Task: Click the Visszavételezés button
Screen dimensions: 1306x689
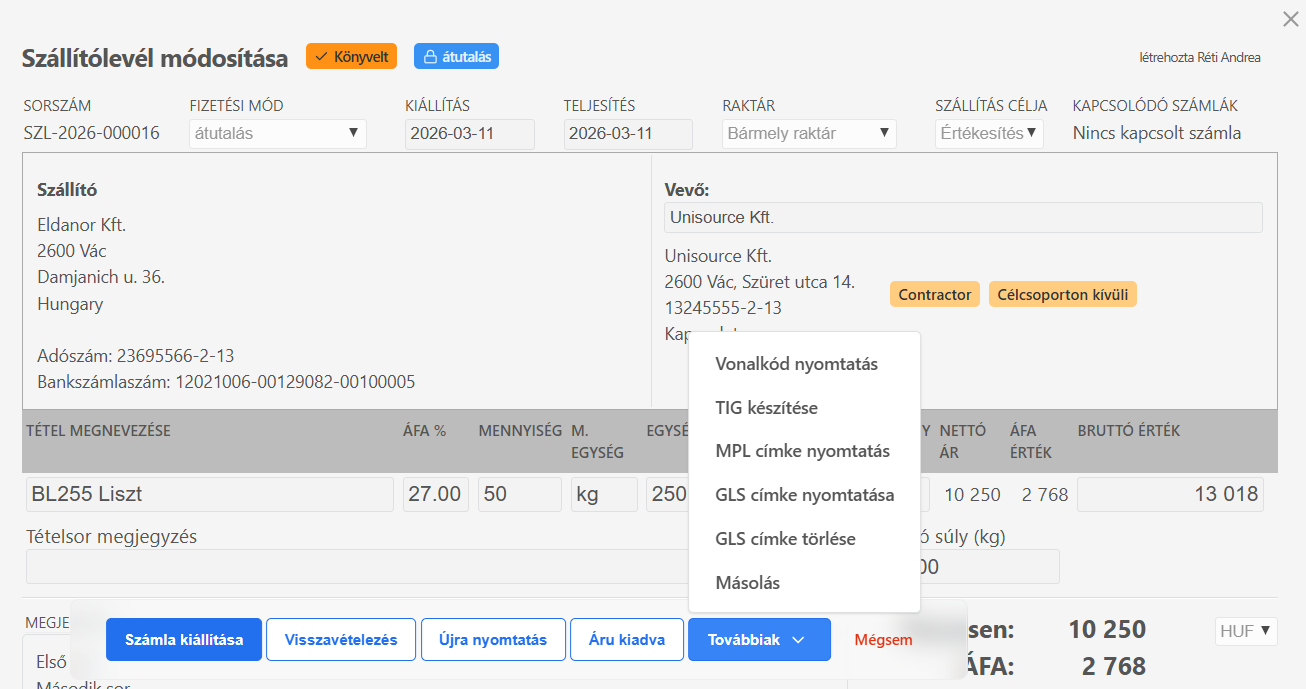Action: pos(341,640)
